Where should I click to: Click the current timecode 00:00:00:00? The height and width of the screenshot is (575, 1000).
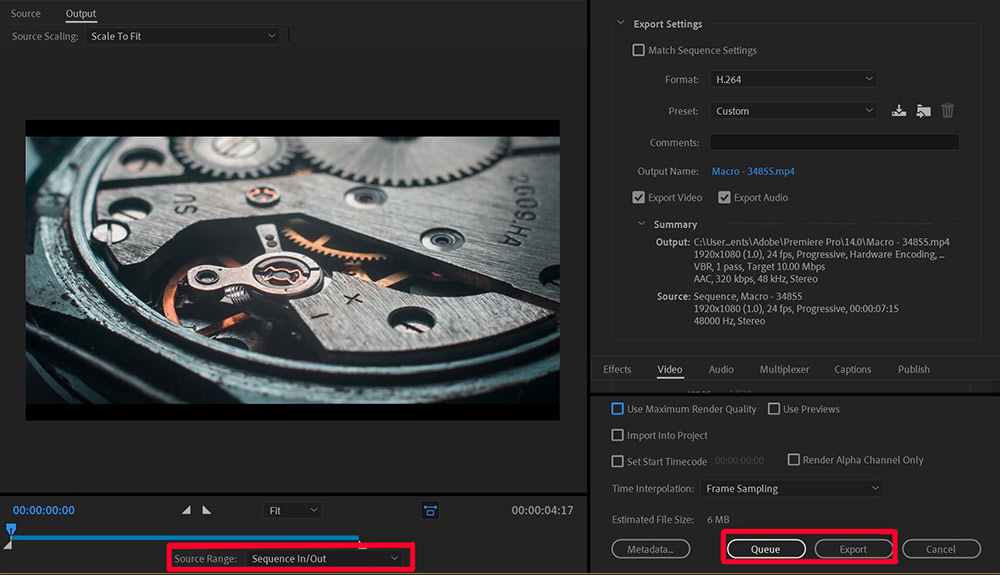pos(43,510)
